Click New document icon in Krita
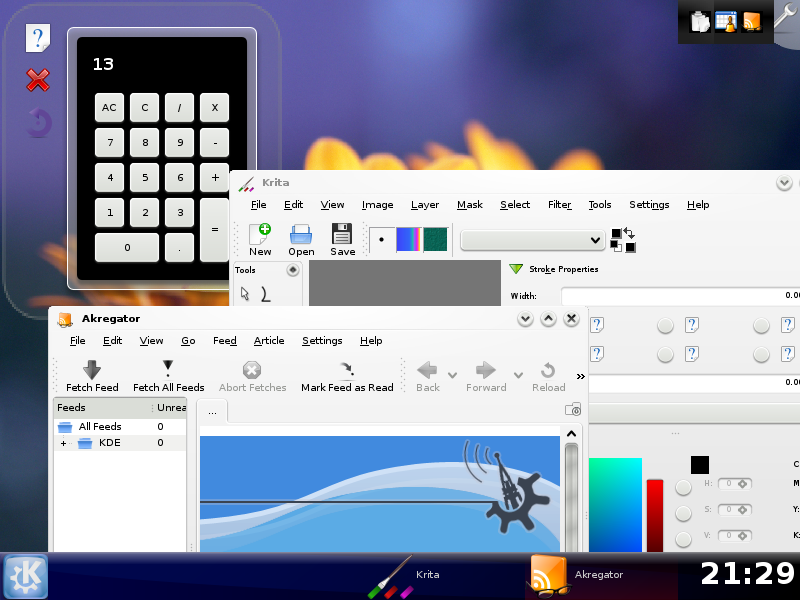The height and width of the screenshot is (600, 800). click(x=260, y=240)
